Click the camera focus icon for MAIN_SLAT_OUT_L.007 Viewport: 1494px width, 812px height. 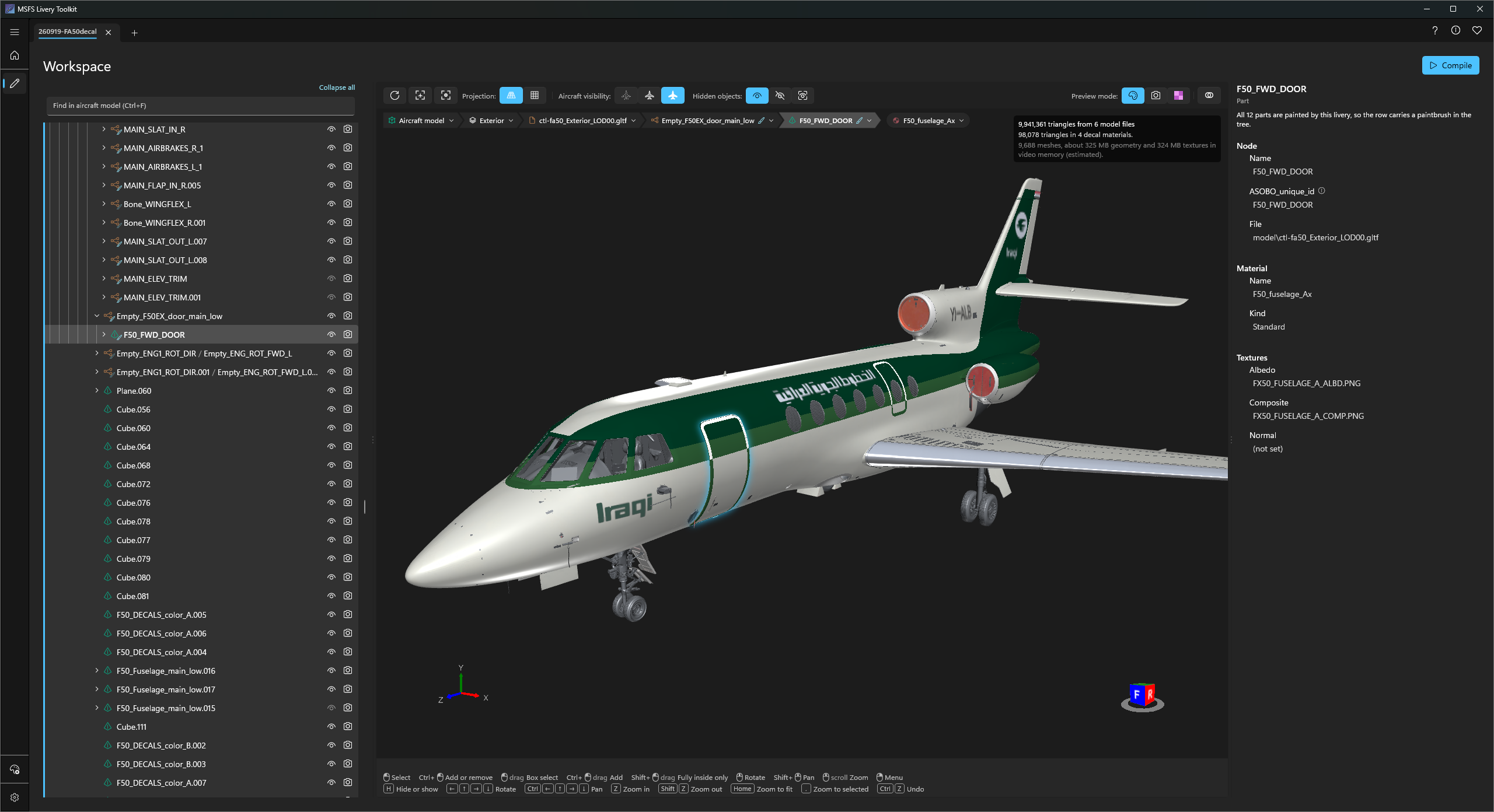coord(348,241)
